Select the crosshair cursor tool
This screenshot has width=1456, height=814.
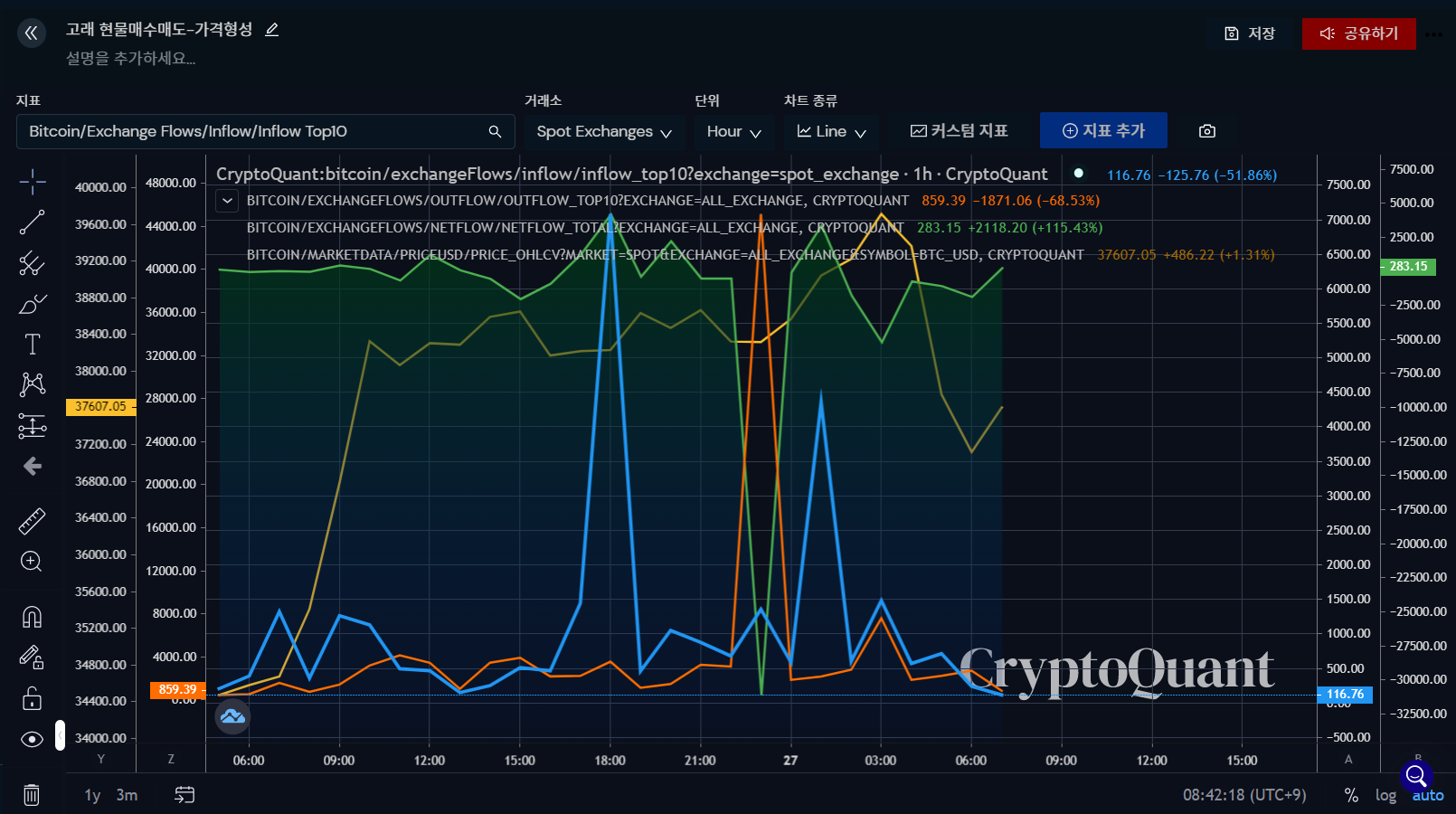click(x=33, y=182)
